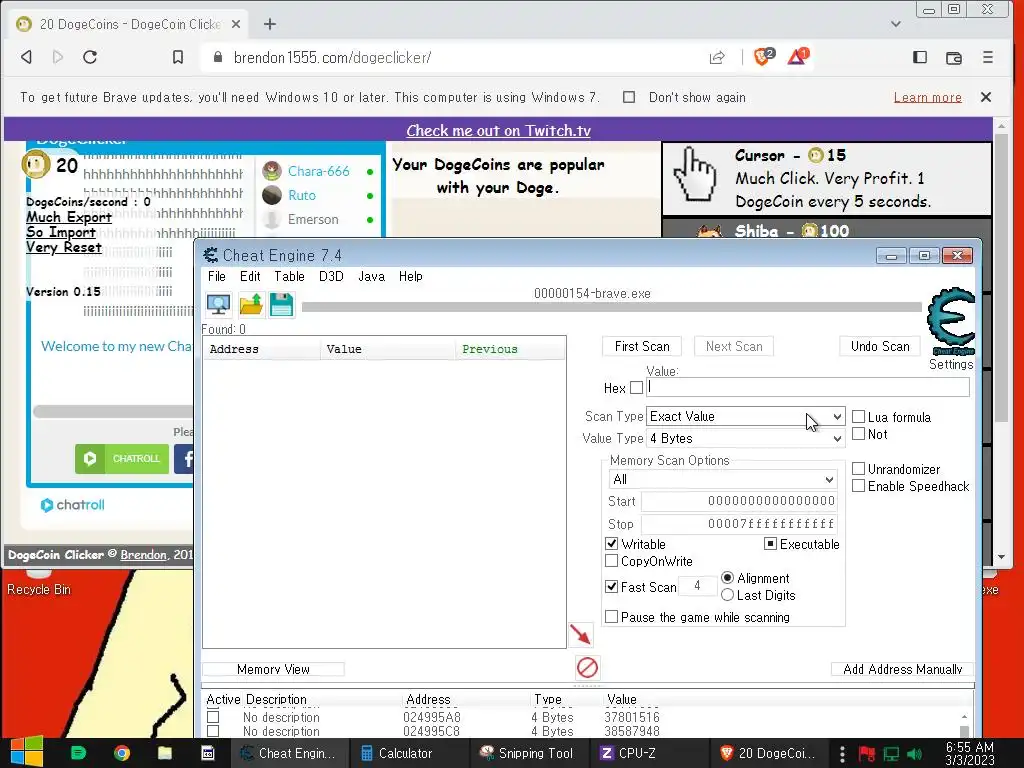Toggle the Executable checkbox
The image size is (1024, 768).
771,543
